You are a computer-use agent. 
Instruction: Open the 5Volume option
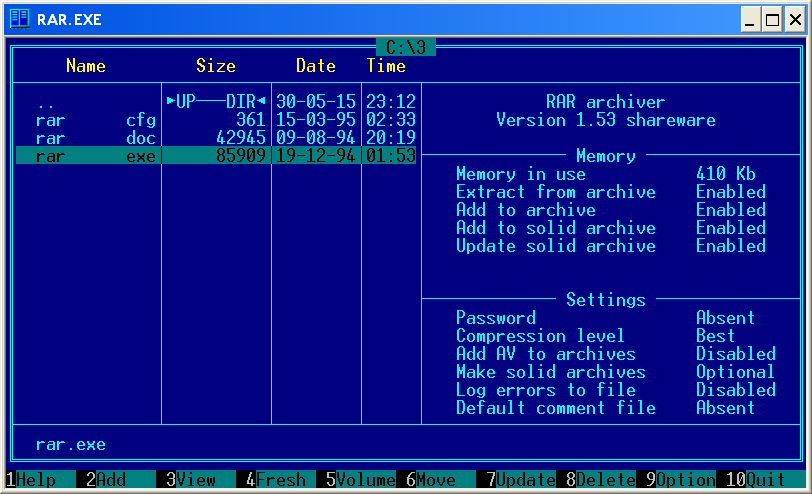(x=361, y=480)
